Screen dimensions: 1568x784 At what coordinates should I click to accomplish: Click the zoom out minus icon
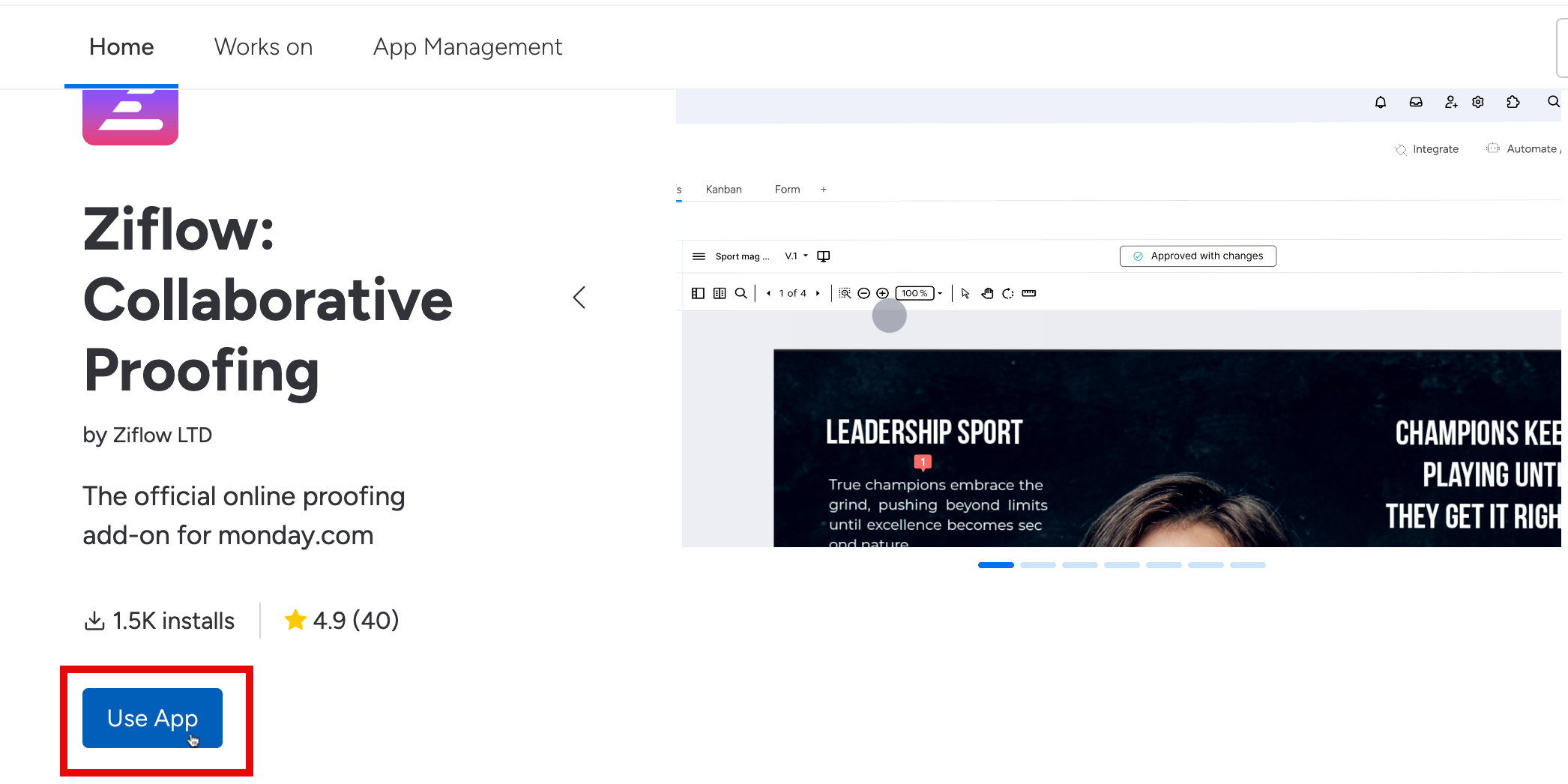[x=863, y=293]
